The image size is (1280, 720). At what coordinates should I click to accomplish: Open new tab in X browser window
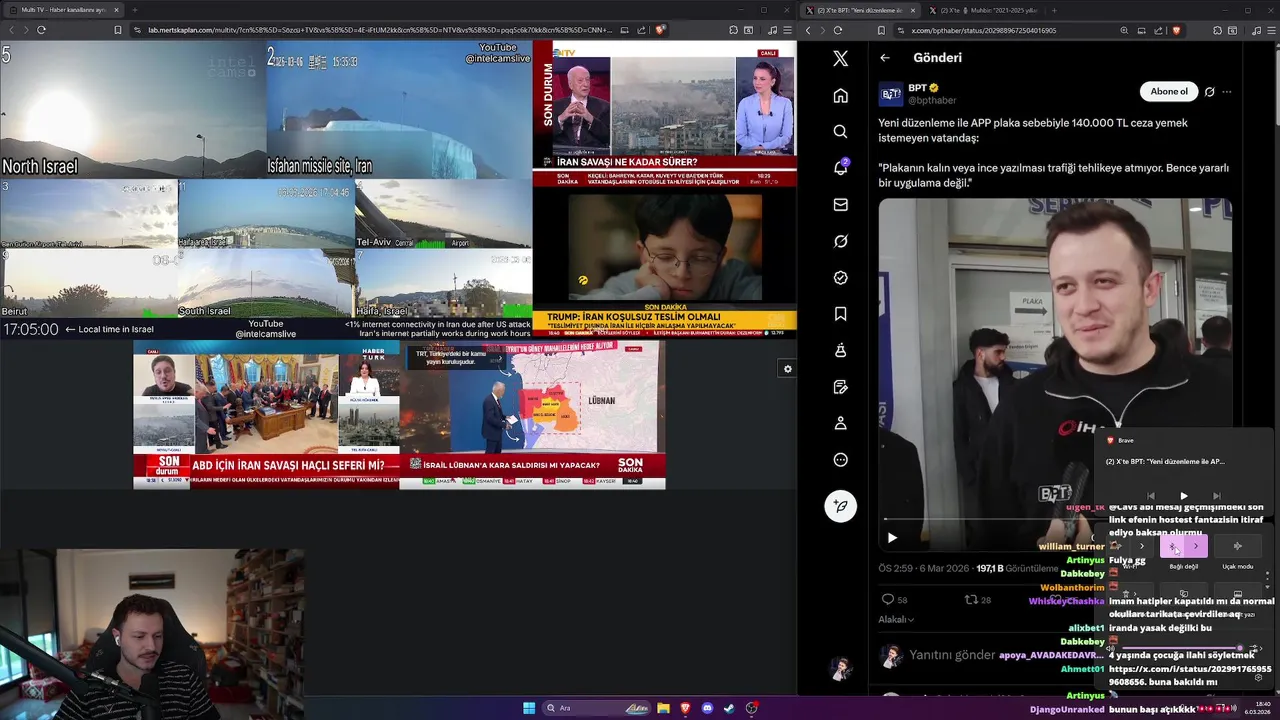[x=1053, y=10]
